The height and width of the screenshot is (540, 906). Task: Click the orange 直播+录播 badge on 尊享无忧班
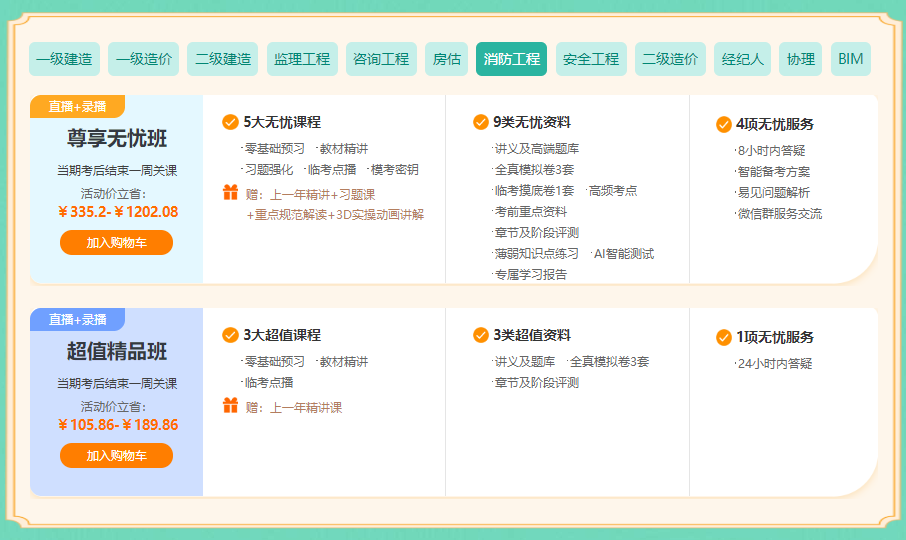77,107
